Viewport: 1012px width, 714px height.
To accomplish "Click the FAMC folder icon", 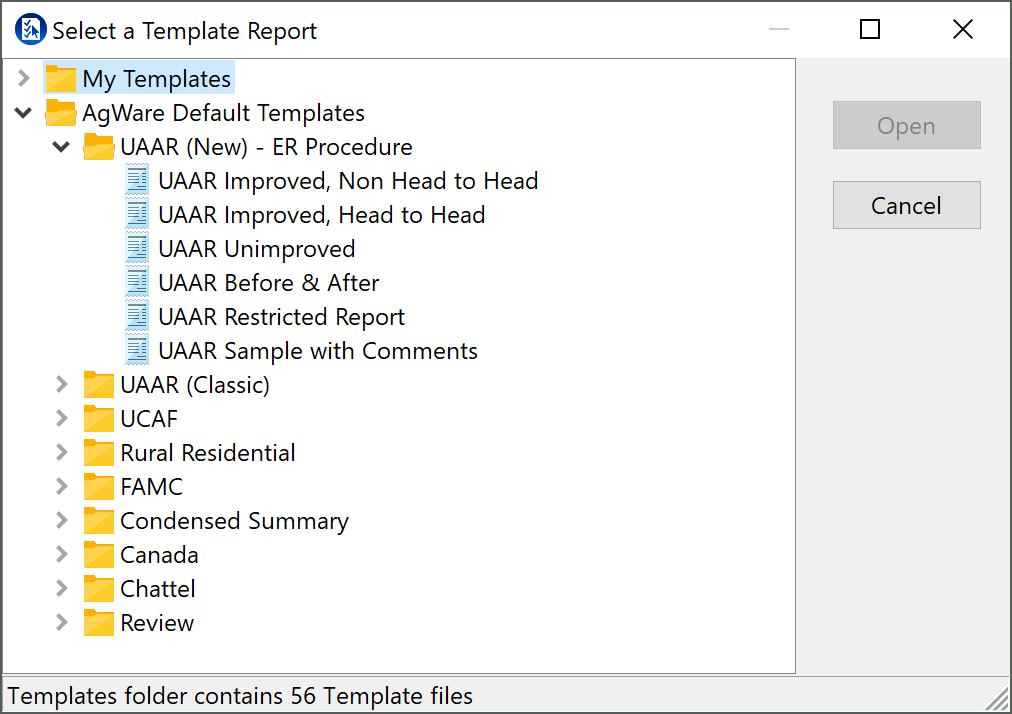I will (98, 487).
